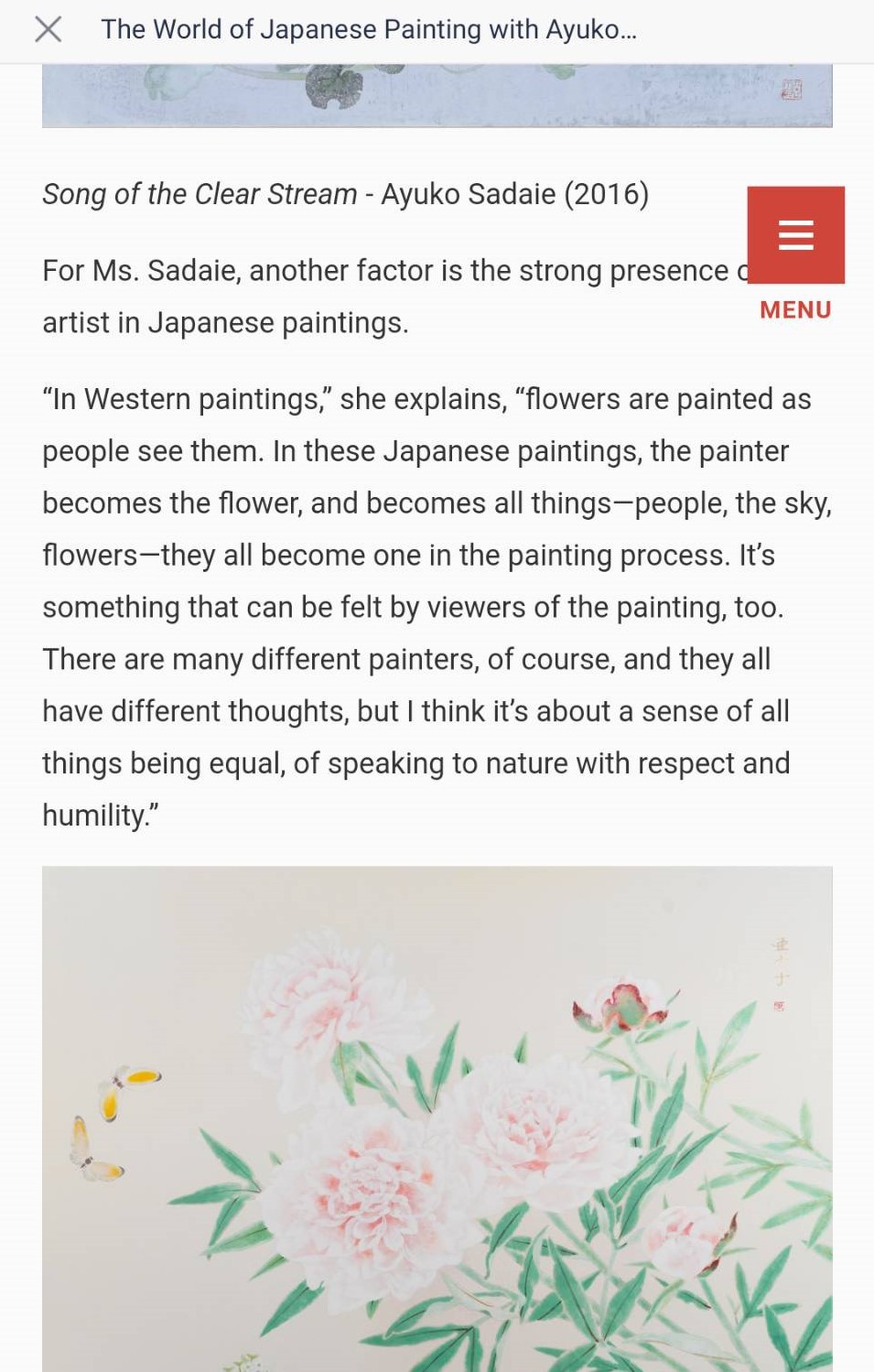Close the in-app browser page

click(x=48, y=29)
